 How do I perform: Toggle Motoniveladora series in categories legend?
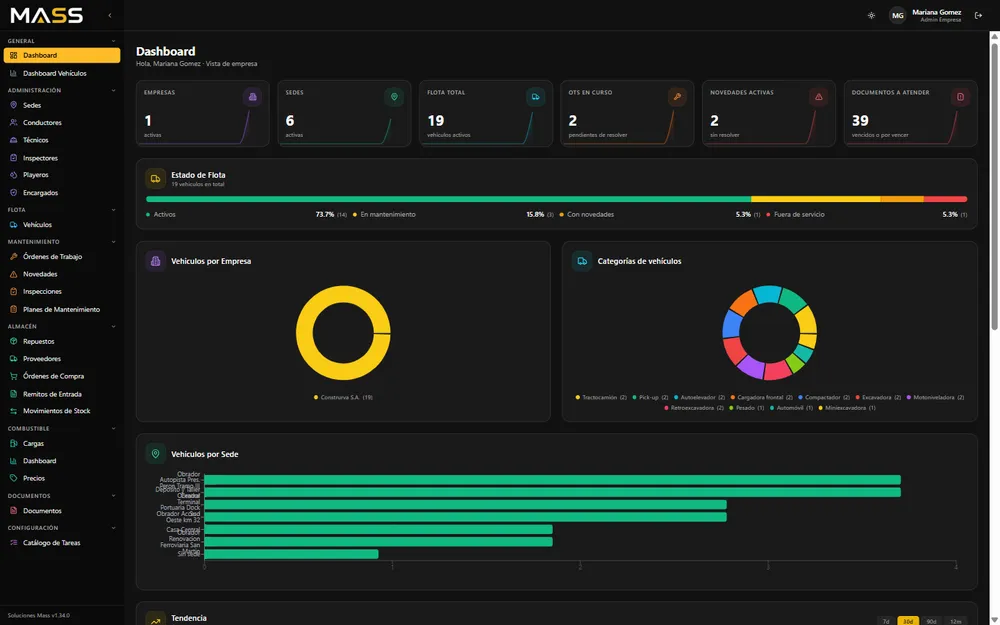[x=935, y=397]
